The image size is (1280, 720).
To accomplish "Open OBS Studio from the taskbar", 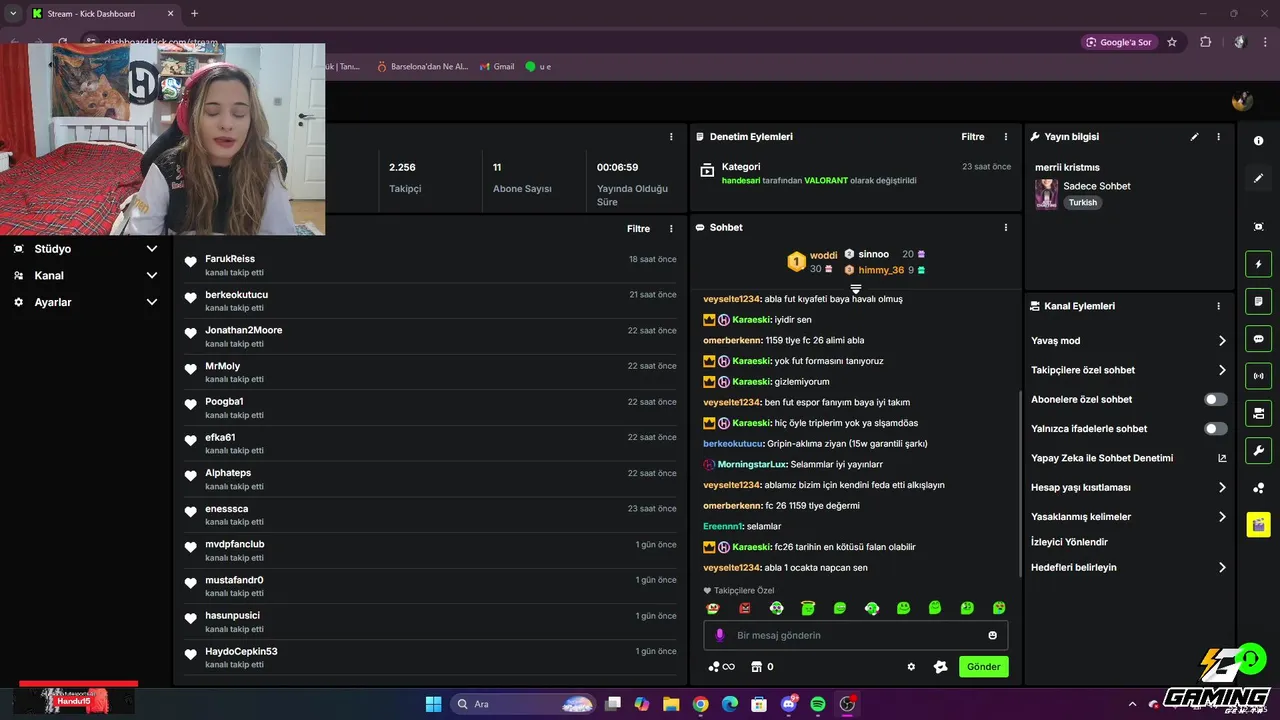I will (847, 704).
